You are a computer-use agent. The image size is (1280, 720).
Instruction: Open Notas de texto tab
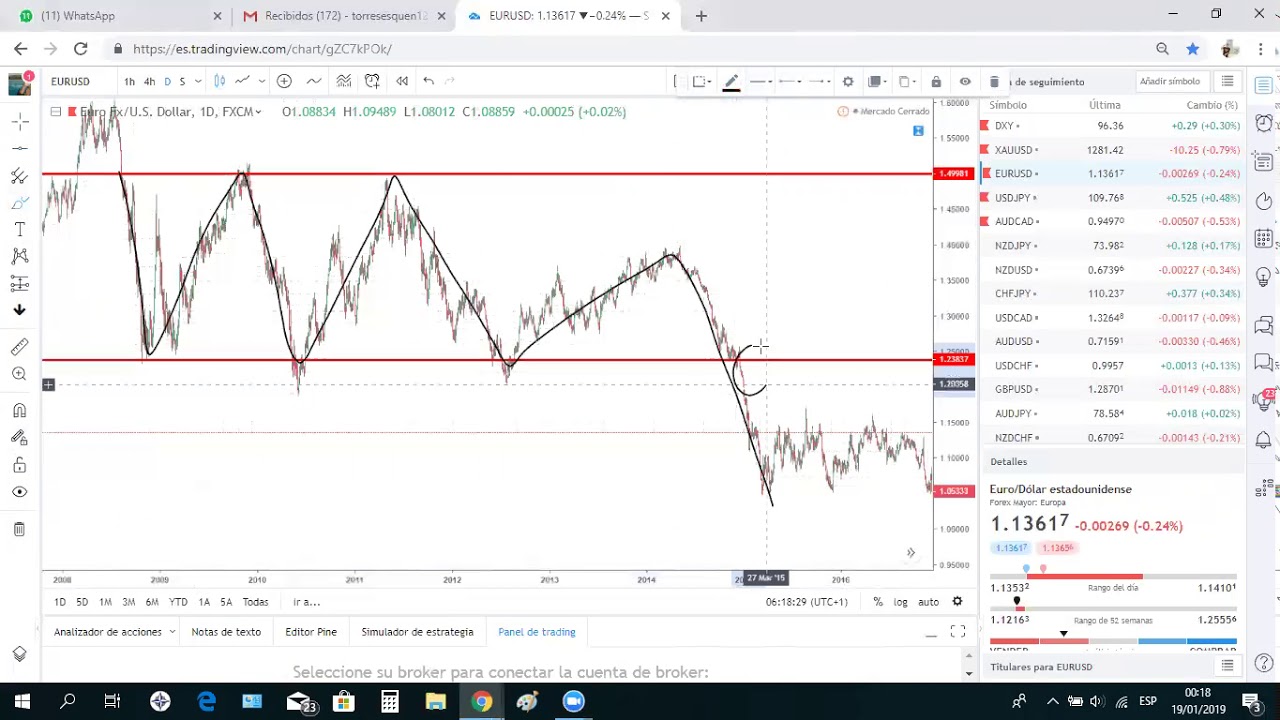click(x=226, y=632)
